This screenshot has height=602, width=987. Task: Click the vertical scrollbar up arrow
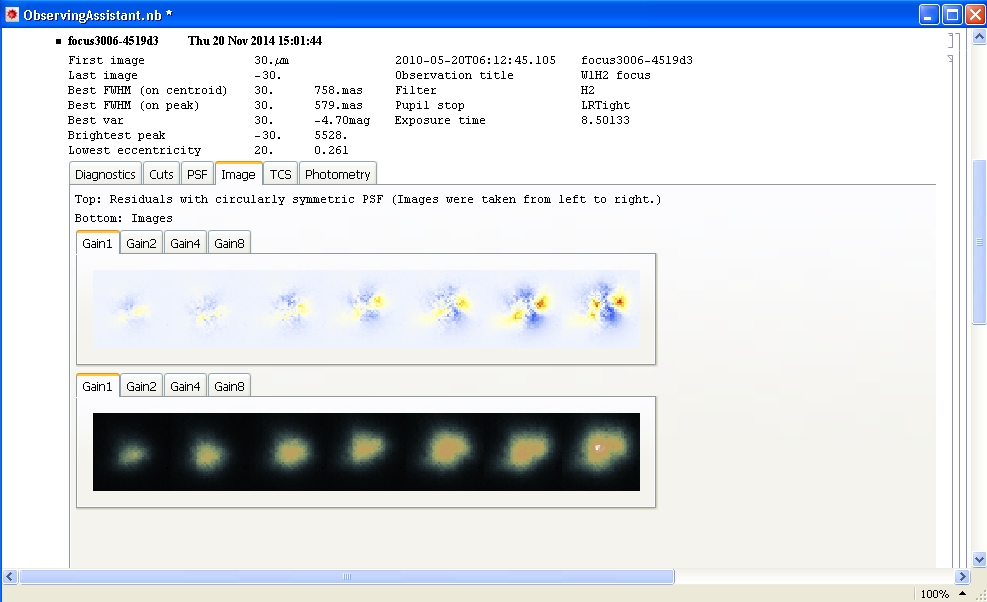click(979, 37)
